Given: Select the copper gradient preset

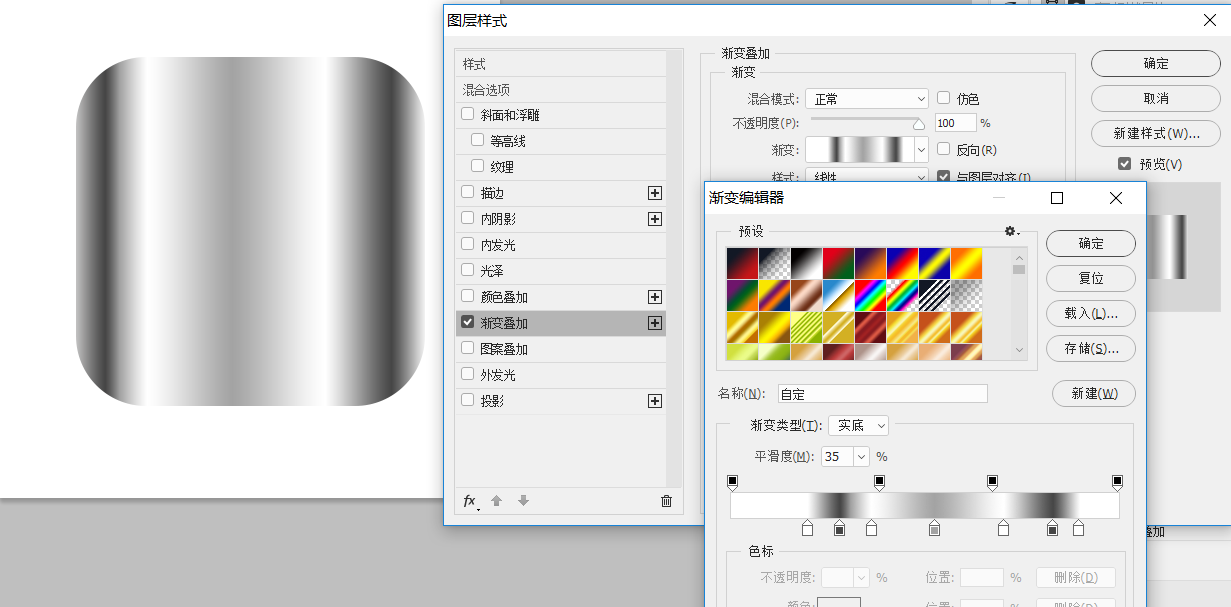Looking at the screenshot, I should point(806,296).
